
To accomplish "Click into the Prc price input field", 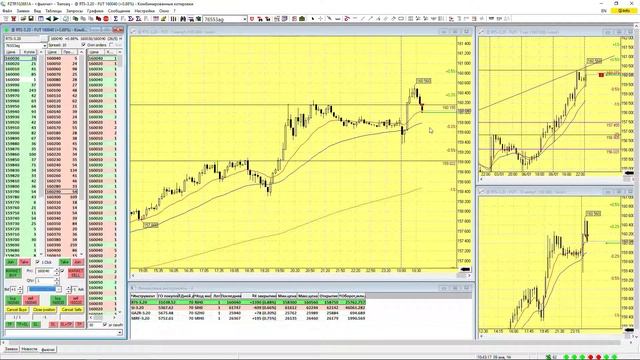I will click(x=45, y=271).
